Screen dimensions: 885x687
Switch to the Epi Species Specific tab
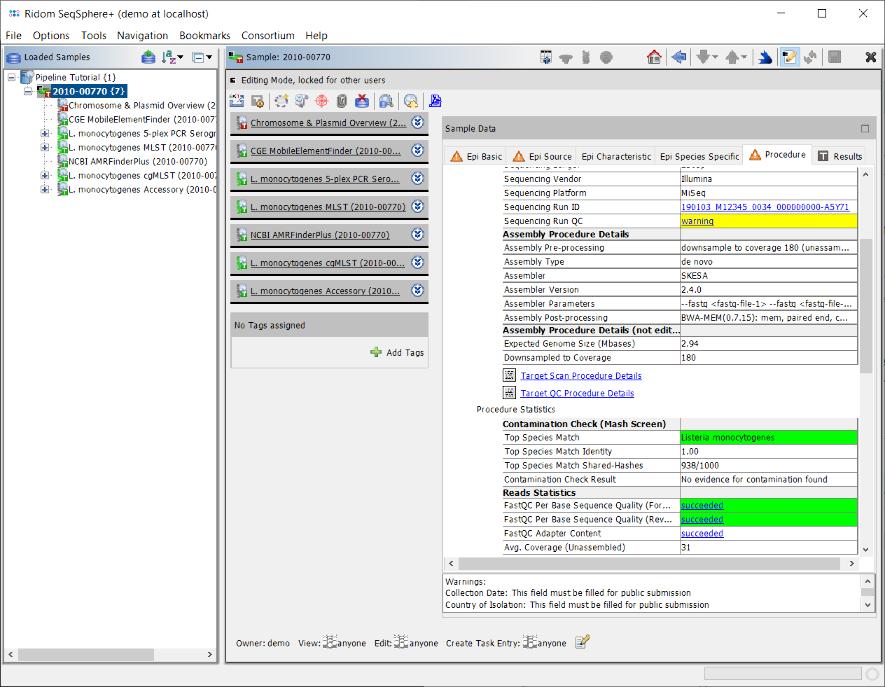click(x=699, y=156)
